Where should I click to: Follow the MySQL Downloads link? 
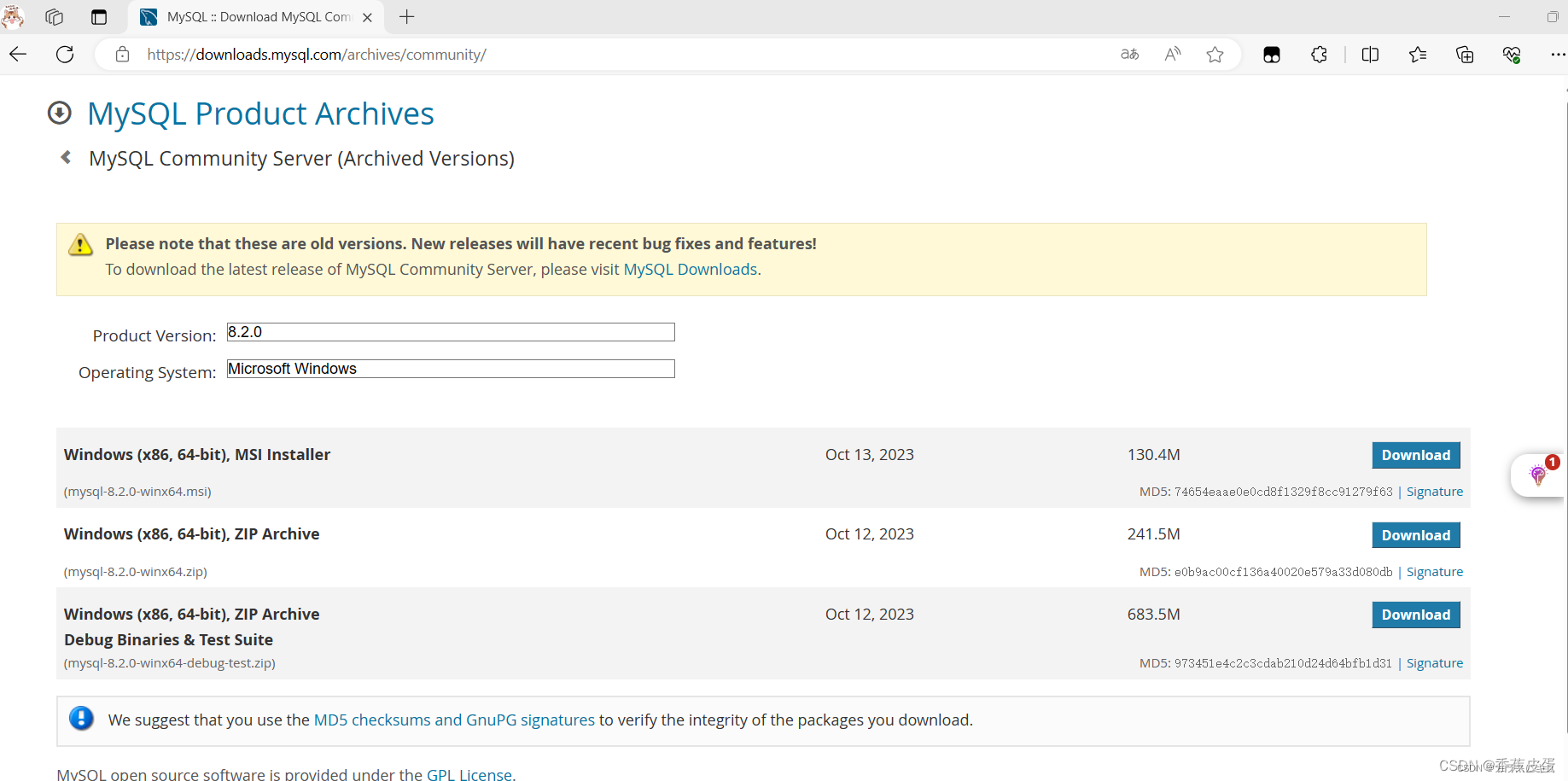point(691,269)
